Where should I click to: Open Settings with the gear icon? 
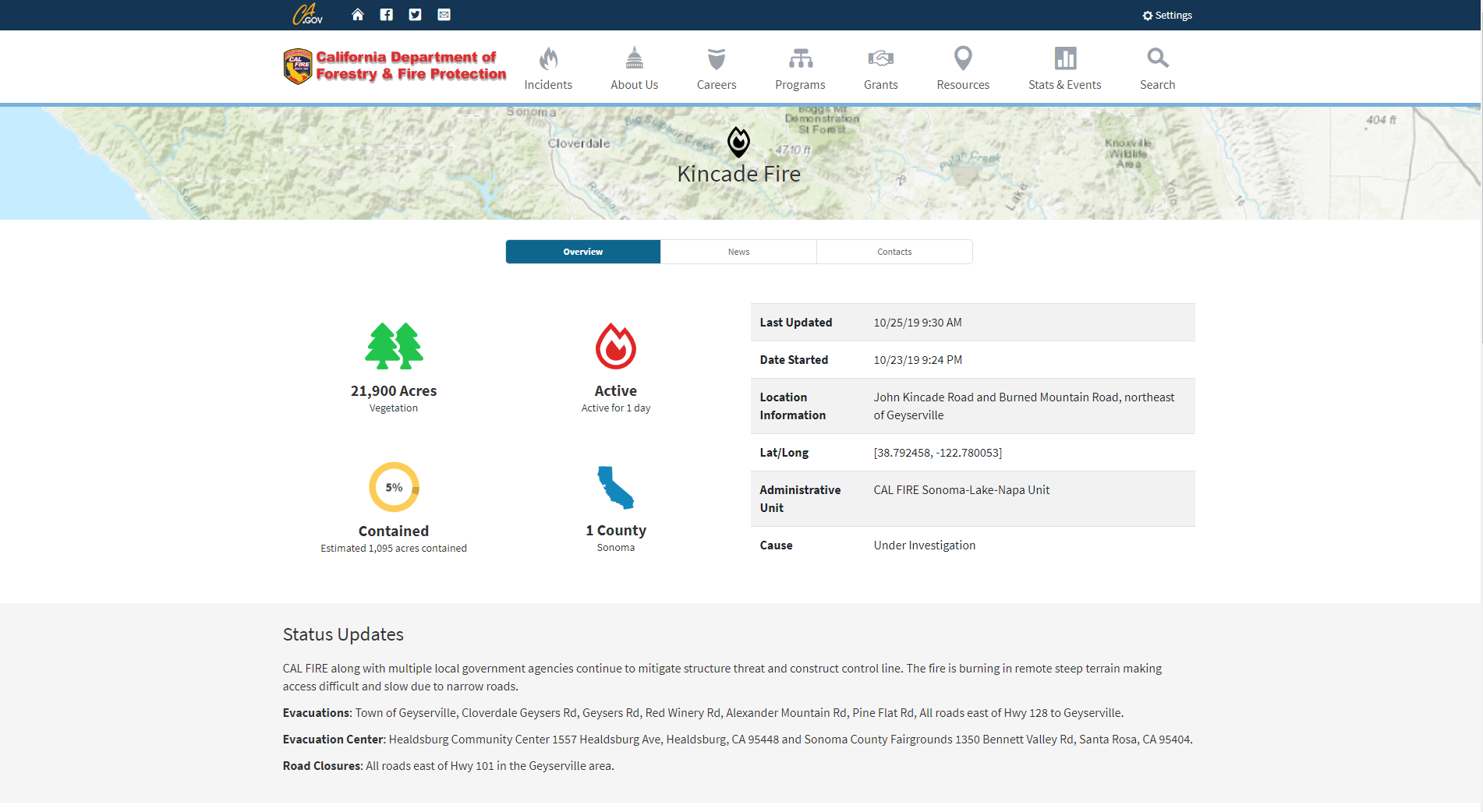1167,16
